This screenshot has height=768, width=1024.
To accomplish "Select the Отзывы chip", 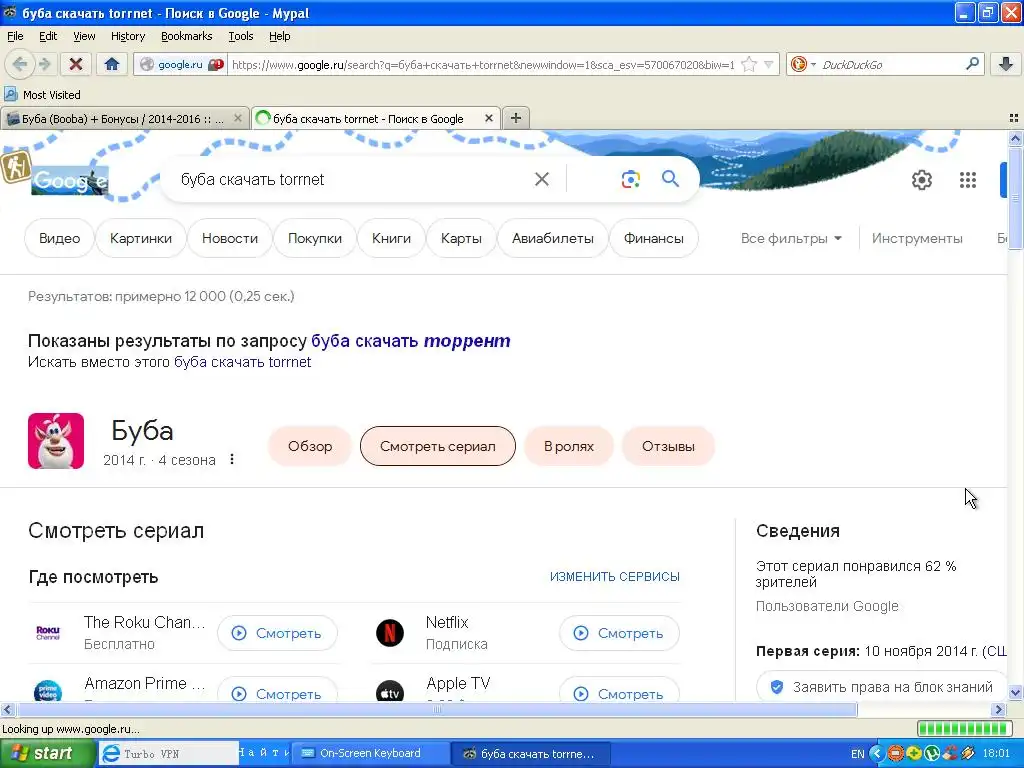I will [668, 446].
